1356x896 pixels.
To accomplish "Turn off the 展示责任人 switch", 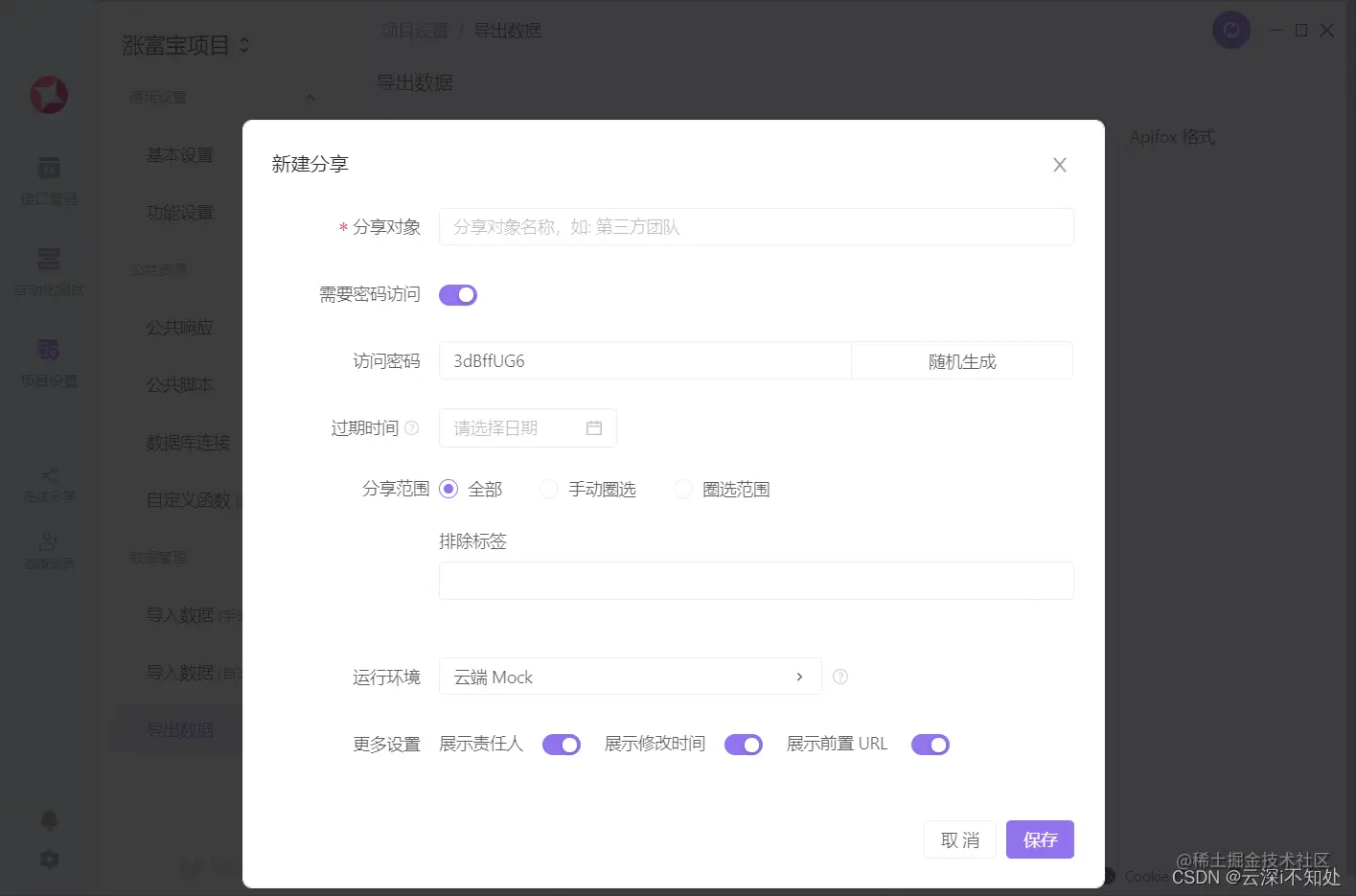I will point(561,744).
